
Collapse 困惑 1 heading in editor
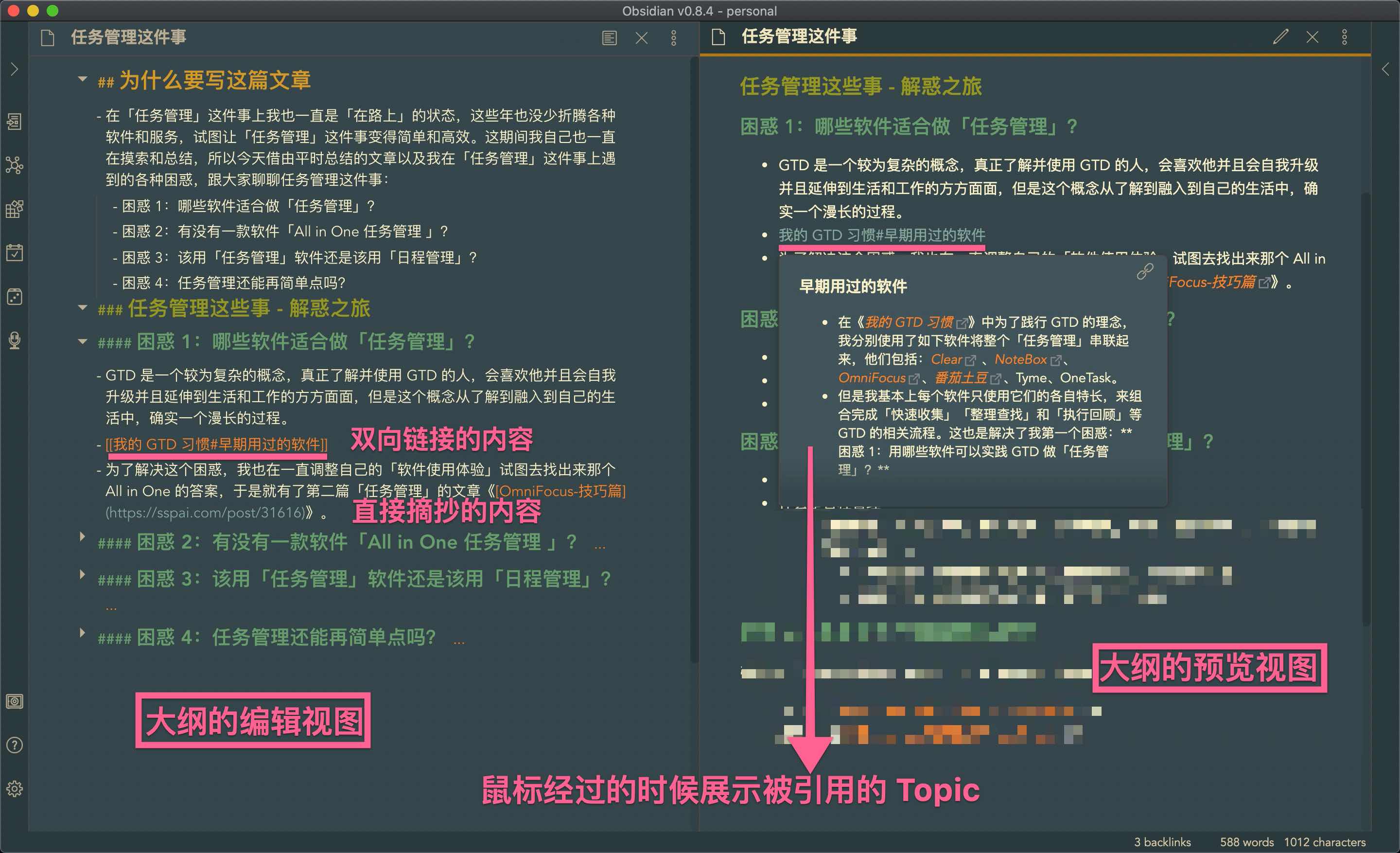(x=83, y=341)
